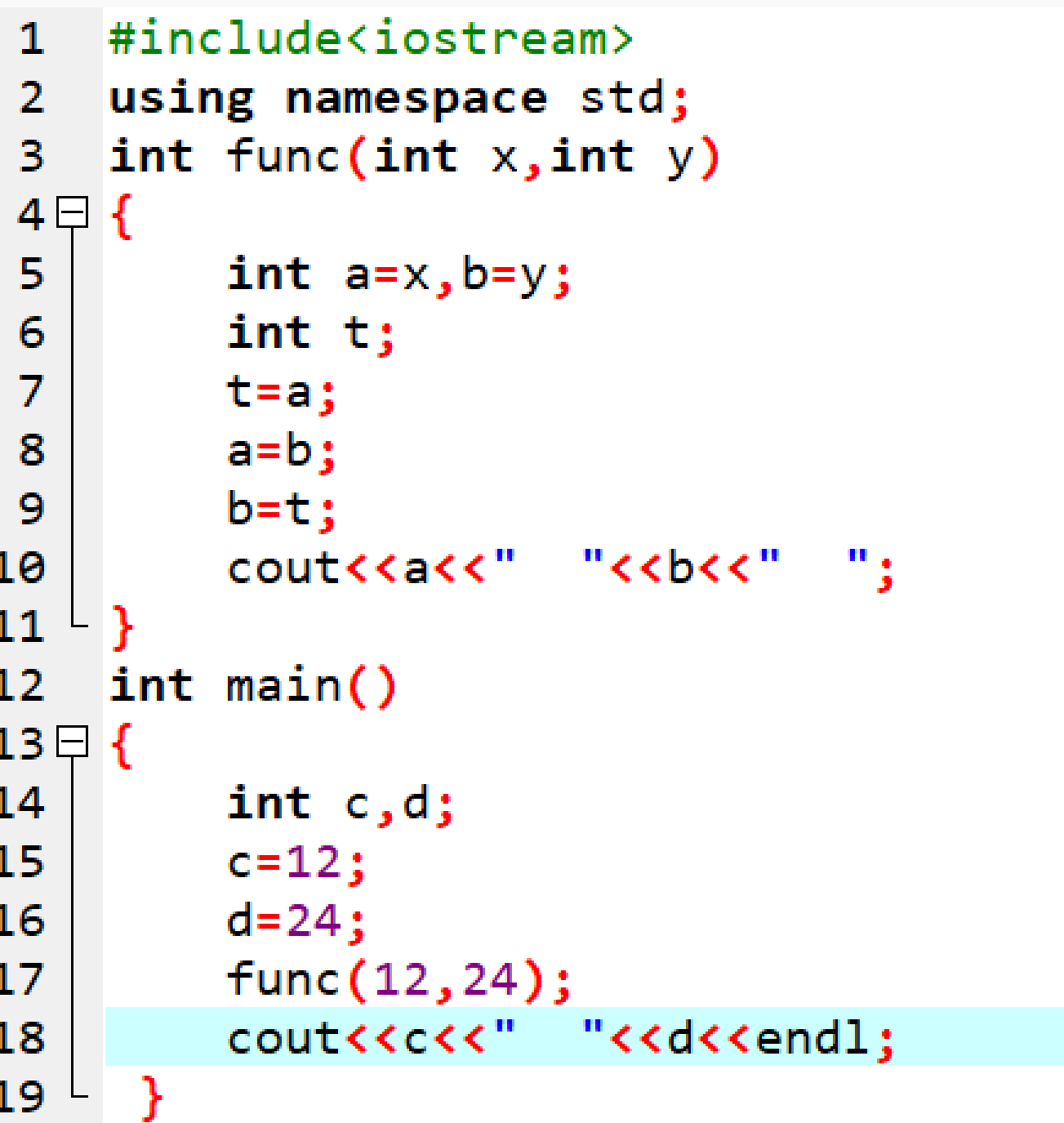Collapse the main function fold marker
Screen dimensions: 1064x1123
[73, 742]
